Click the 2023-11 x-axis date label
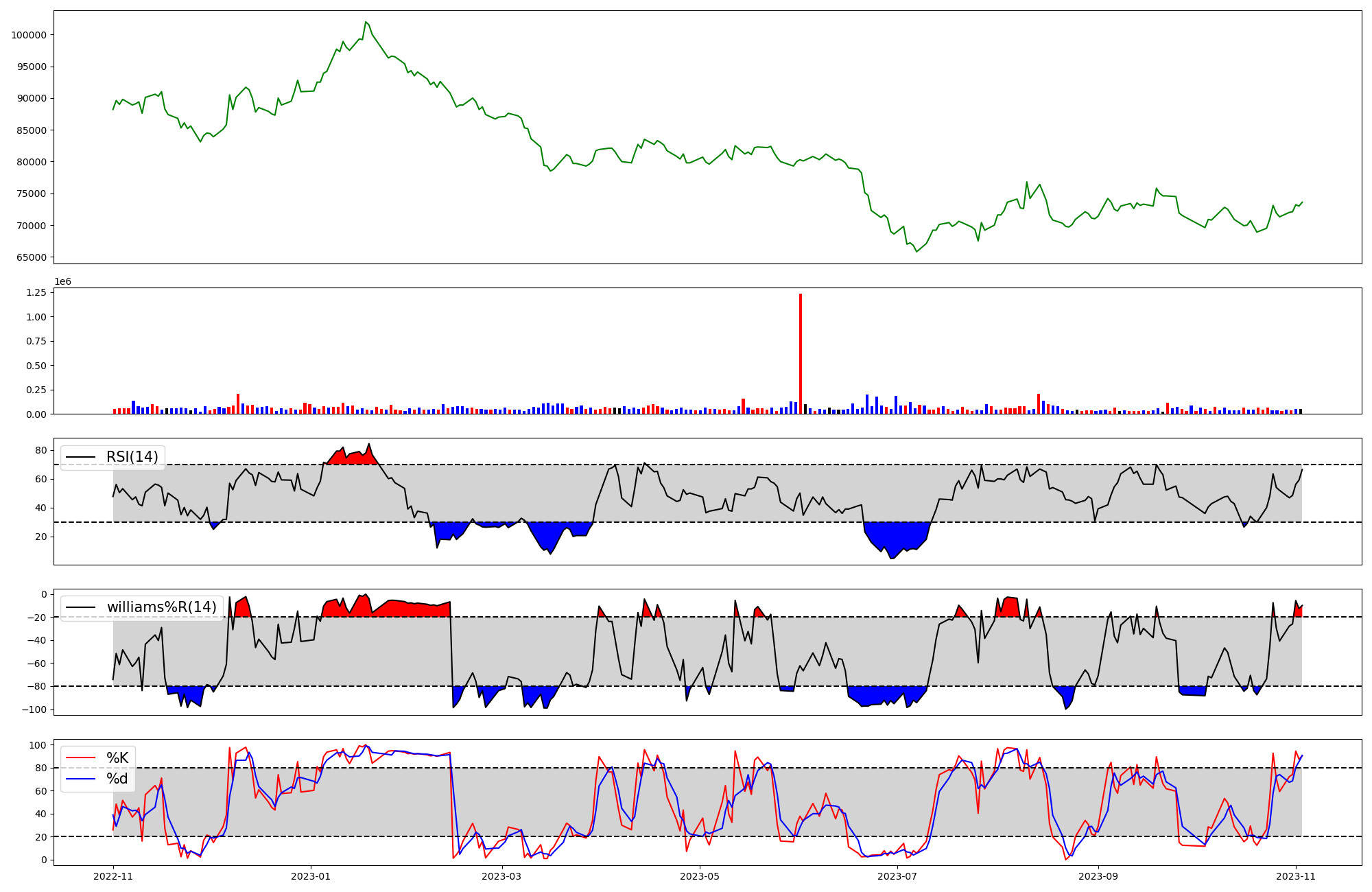1372x892 pixels. tap(1296, 876)
